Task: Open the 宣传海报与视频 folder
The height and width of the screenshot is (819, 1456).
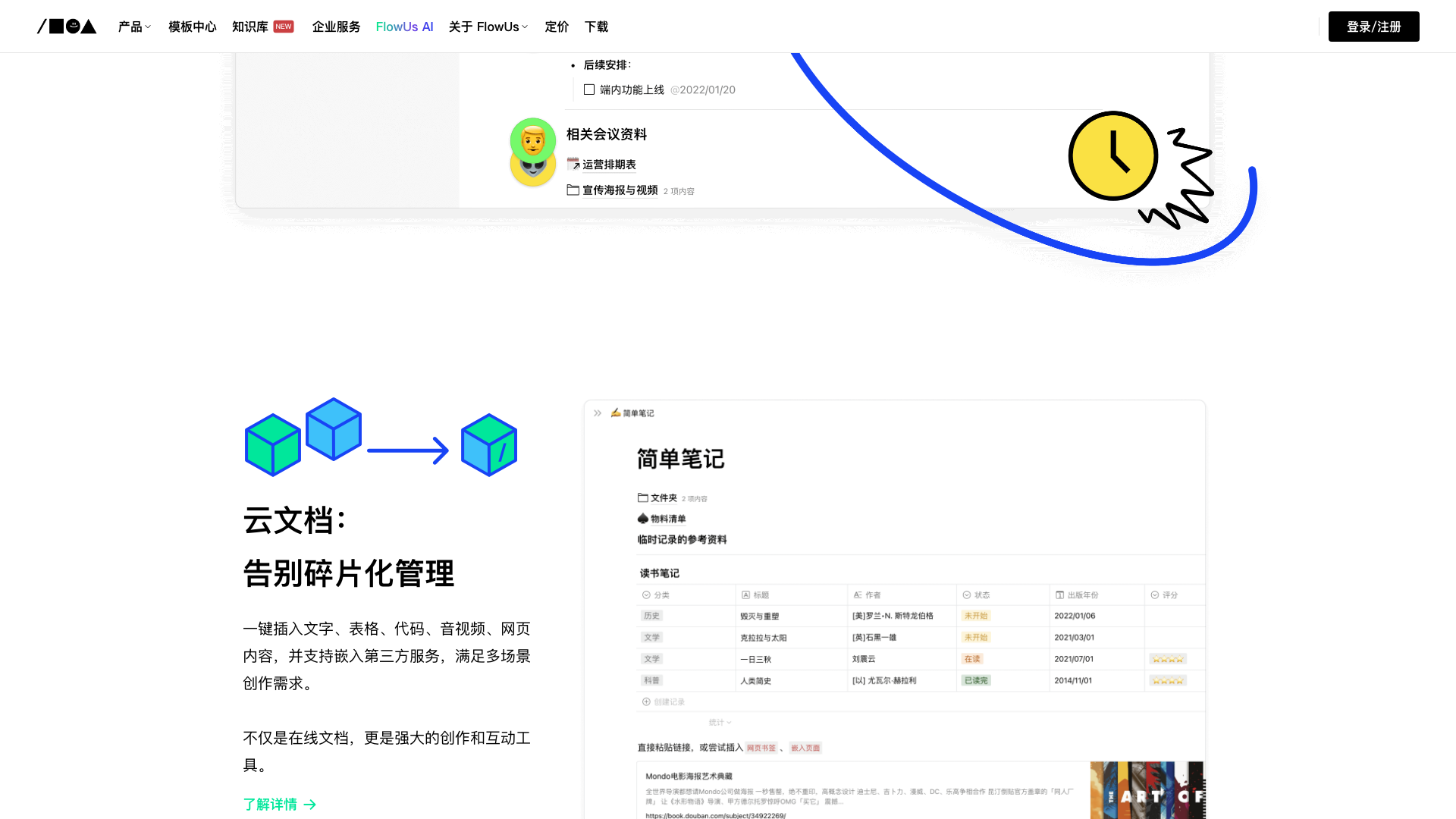Action: pyautogui.click(x=620, y=190)
